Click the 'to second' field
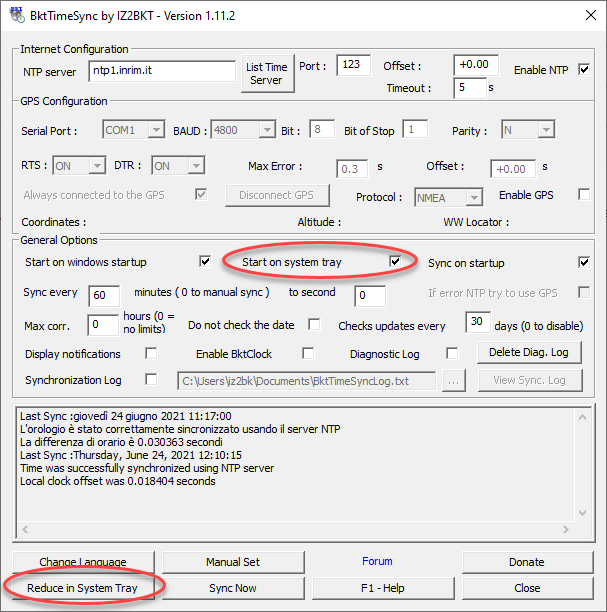This screenshot has width=607, height=612. click(x=370, y=295)
